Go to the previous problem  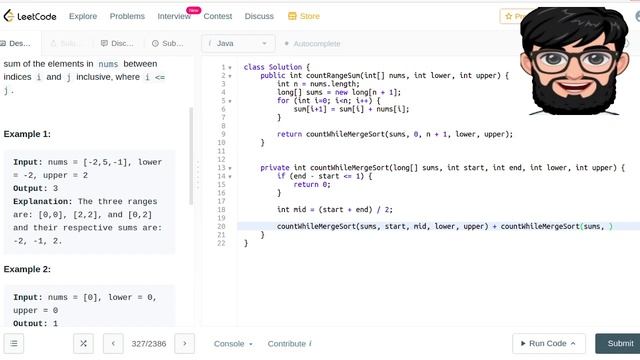point(113,344)
